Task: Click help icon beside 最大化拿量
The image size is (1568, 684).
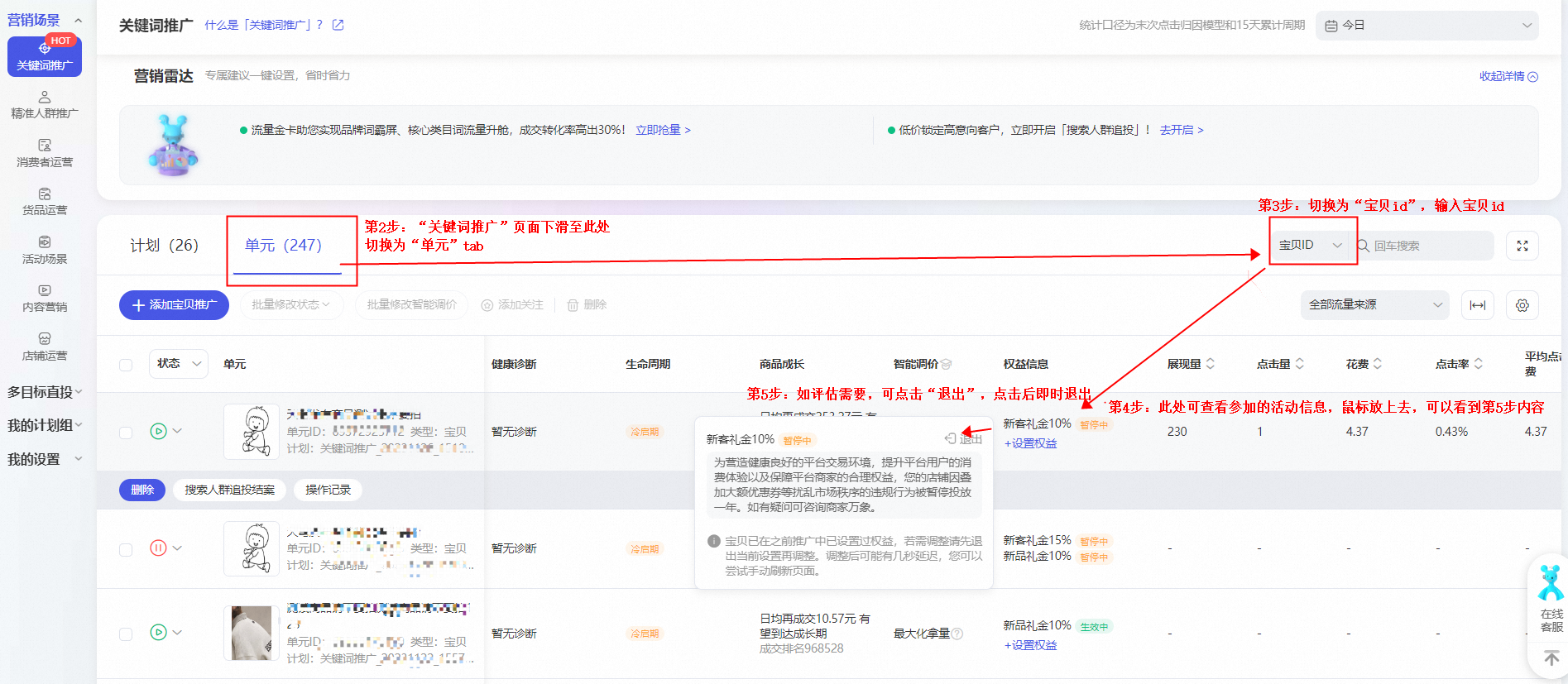Action: [957, 634]
